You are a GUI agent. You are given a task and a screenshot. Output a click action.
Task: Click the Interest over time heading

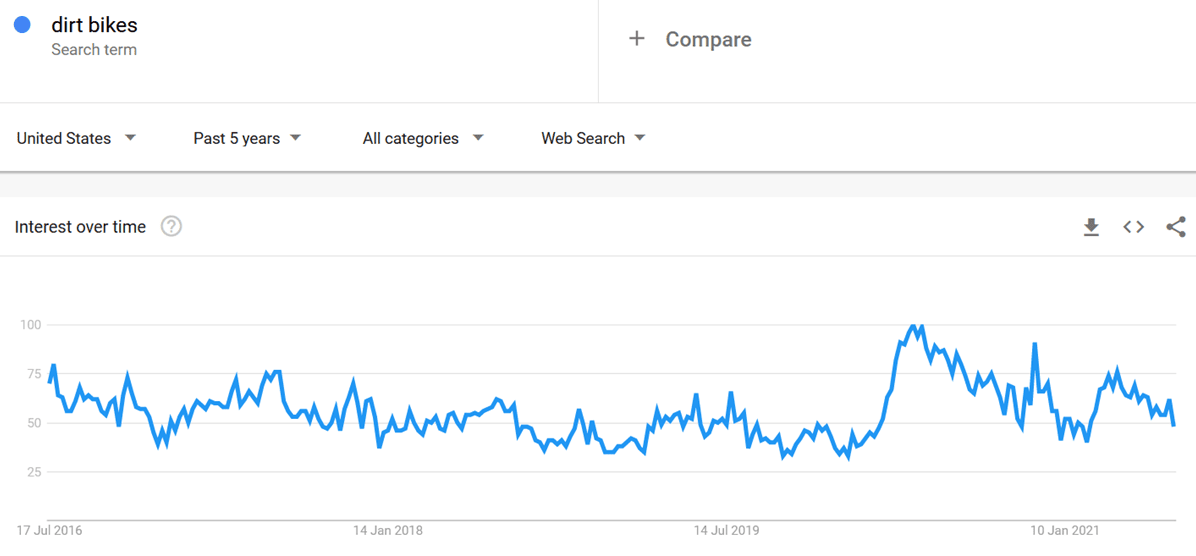point(80,227)
